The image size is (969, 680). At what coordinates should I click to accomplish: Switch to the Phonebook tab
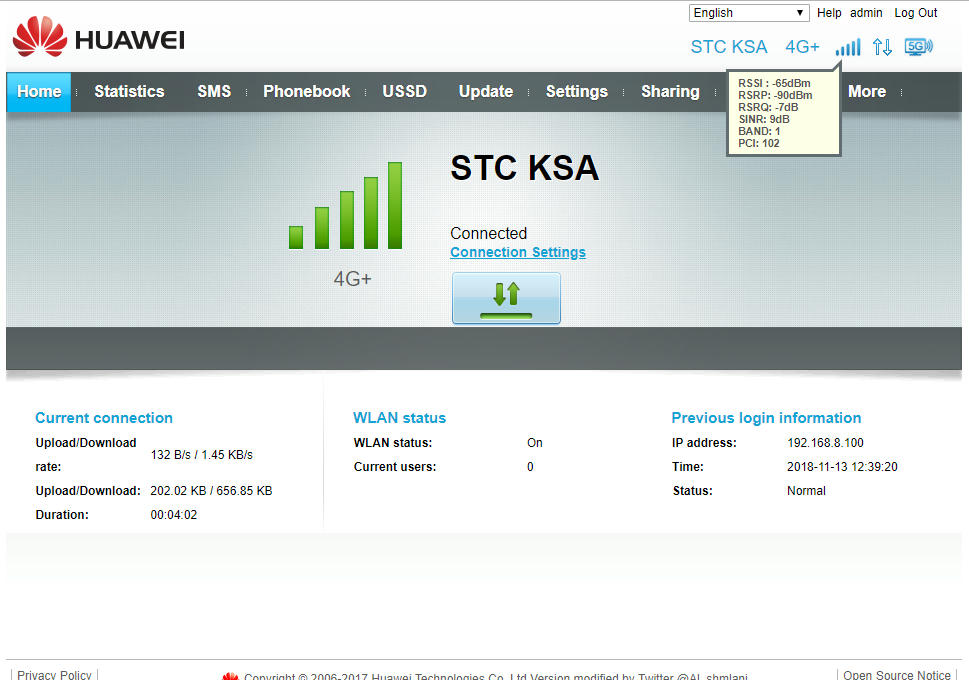[x=307, y=91]
